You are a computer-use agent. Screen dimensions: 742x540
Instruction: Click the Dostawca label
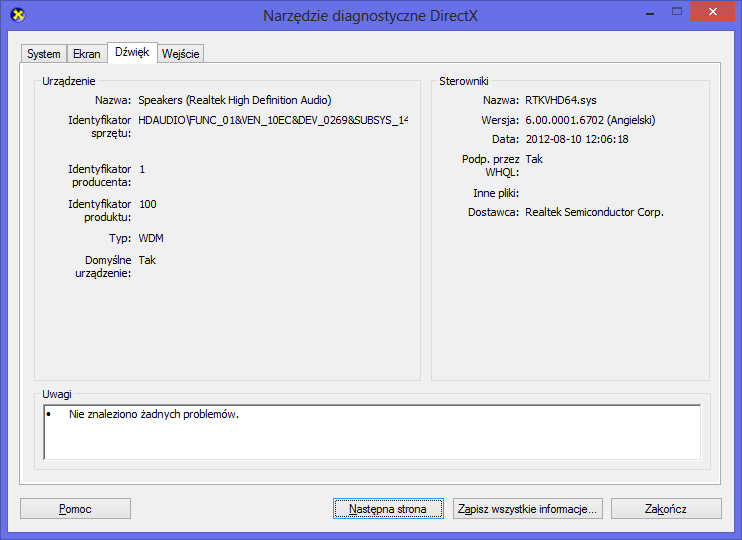point(494,212)
